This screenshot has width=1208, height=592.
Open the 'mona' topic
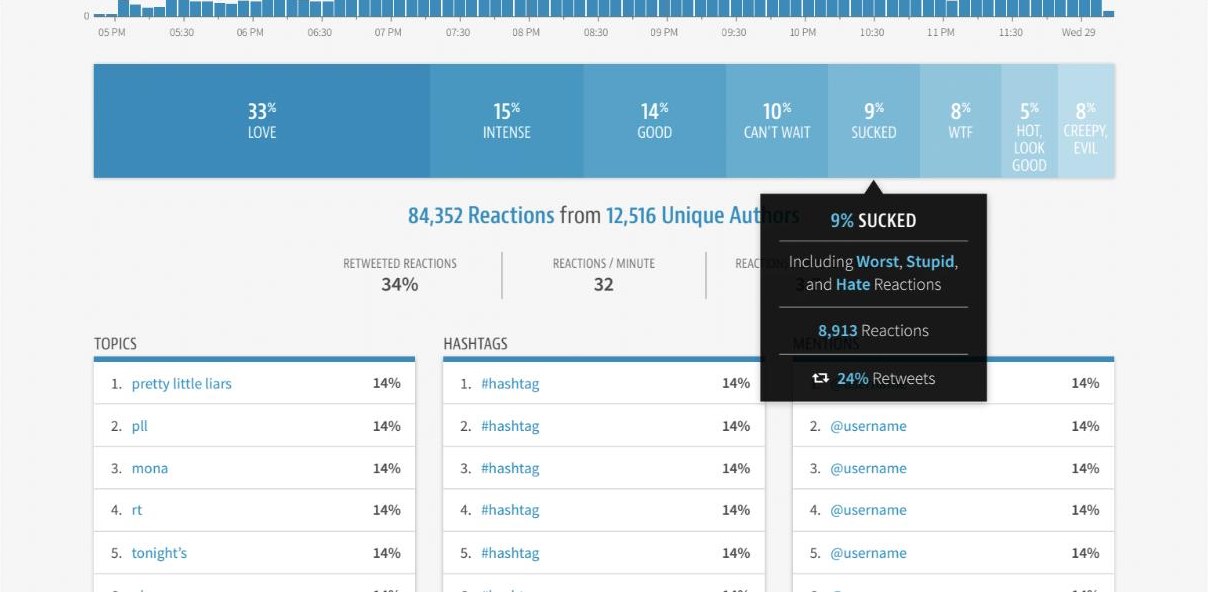[150, 468]
